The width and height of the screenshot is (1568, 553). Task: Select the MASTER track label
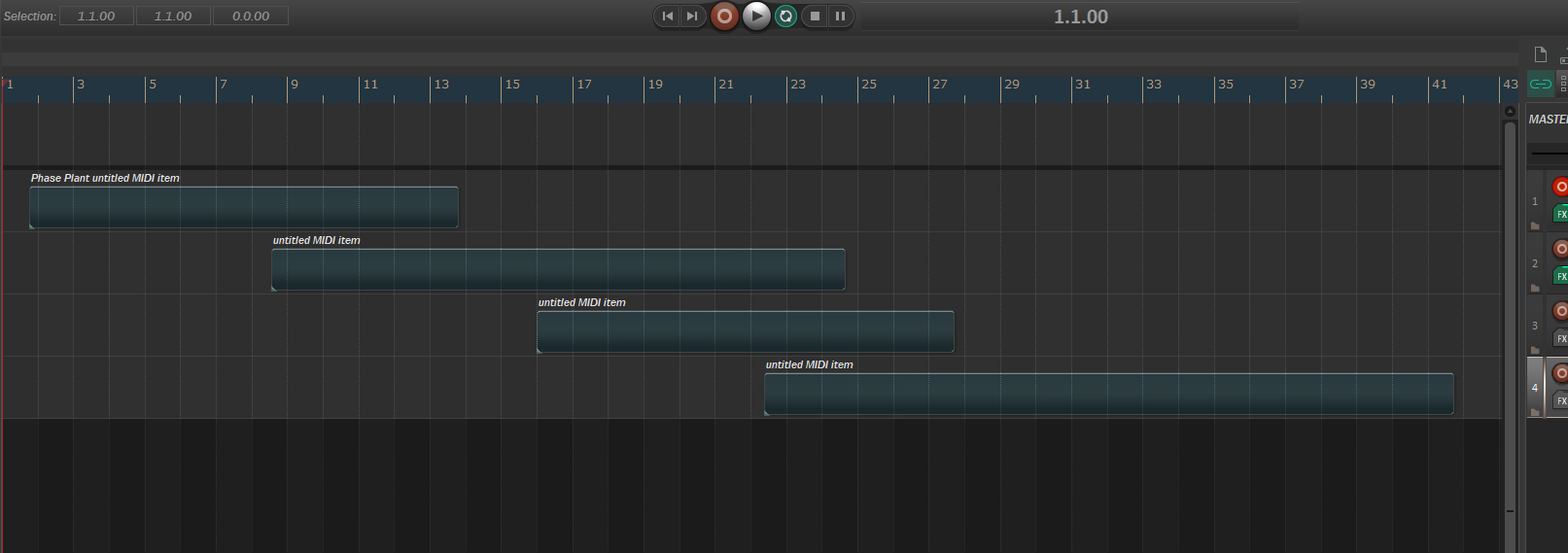pos(1548,120)
